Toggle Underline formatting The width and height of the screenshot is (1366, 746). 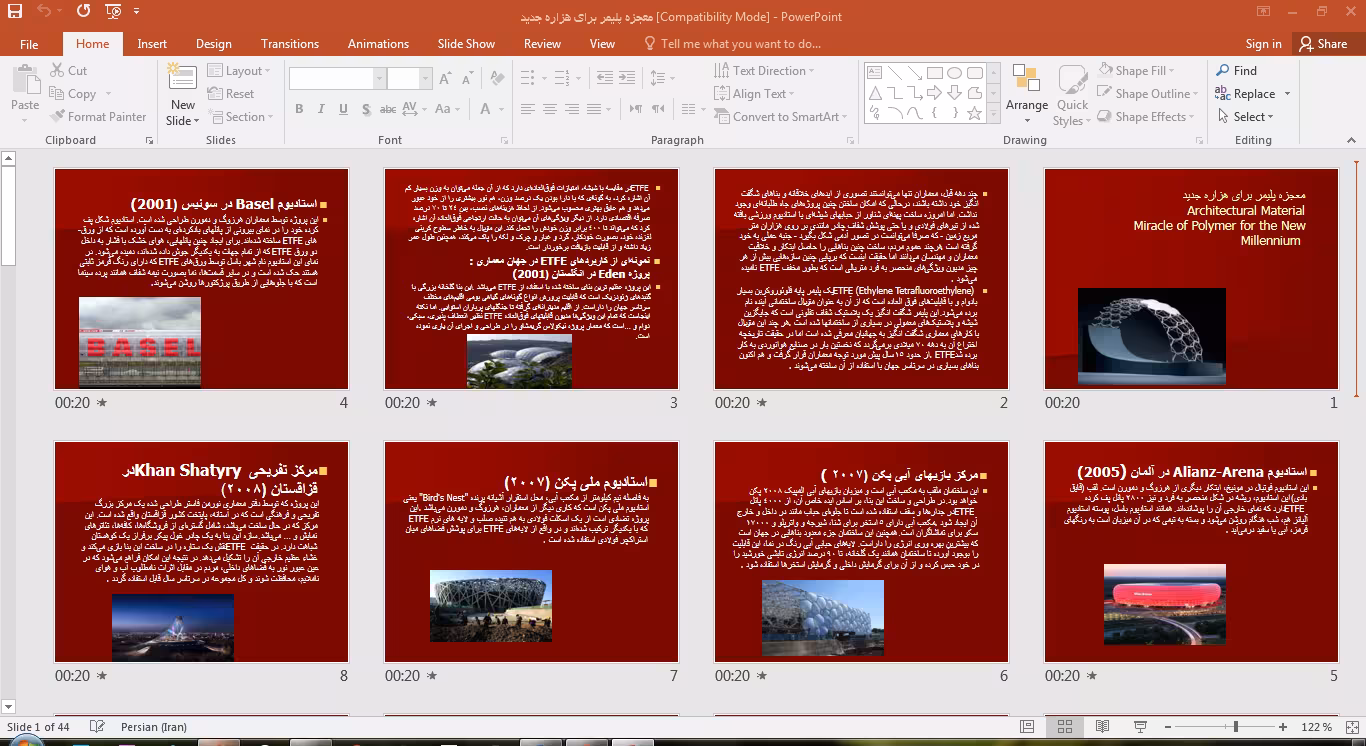tap(342, 109)
